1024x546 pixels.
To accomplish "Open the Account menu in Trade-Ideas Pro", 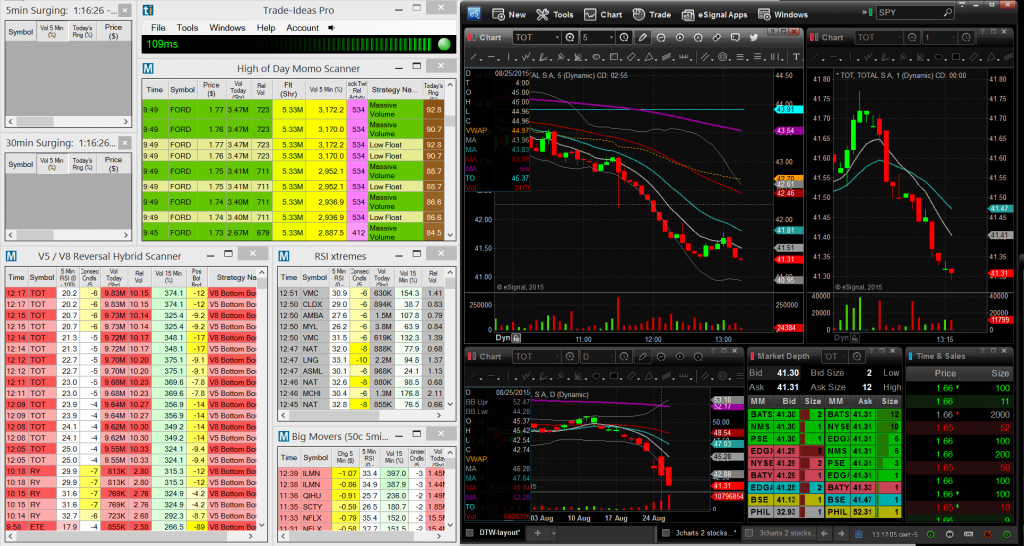I will coord(302,28).
